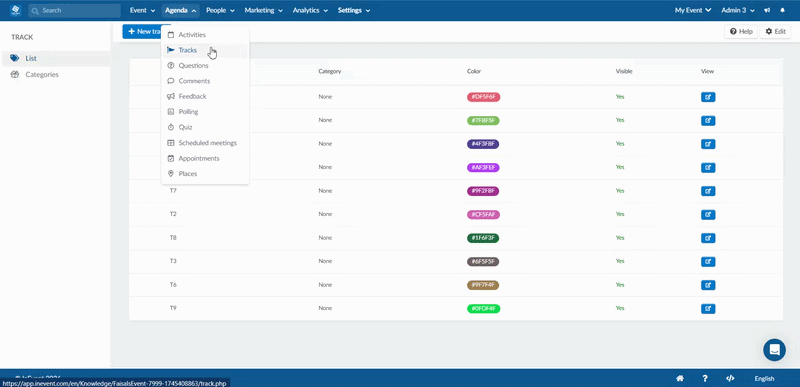Expand the Settings menu
The image size is (800, 387).
[354, 10]
